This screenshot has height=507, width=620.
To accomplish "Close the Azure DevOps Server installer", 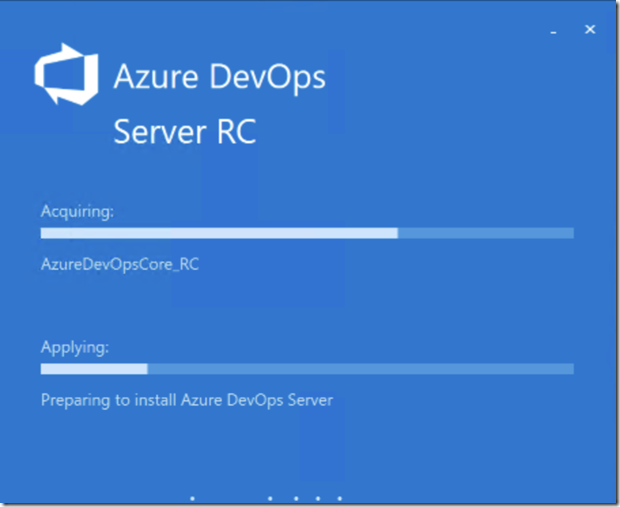I will click(x=590, y=29).
